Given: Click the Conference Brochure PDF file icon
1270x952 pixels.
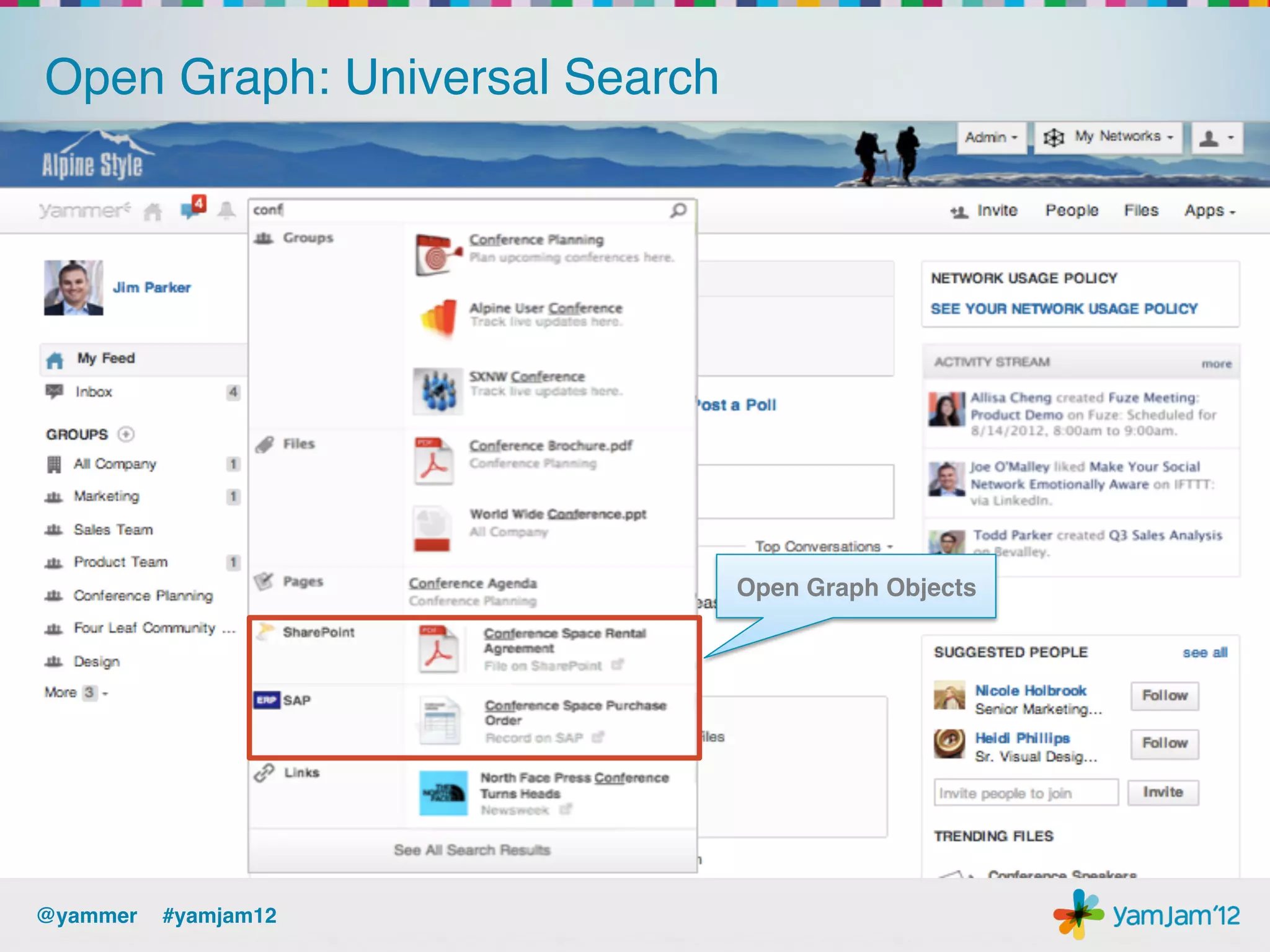Looking at the screenshot, I should (x=434, y=461).
